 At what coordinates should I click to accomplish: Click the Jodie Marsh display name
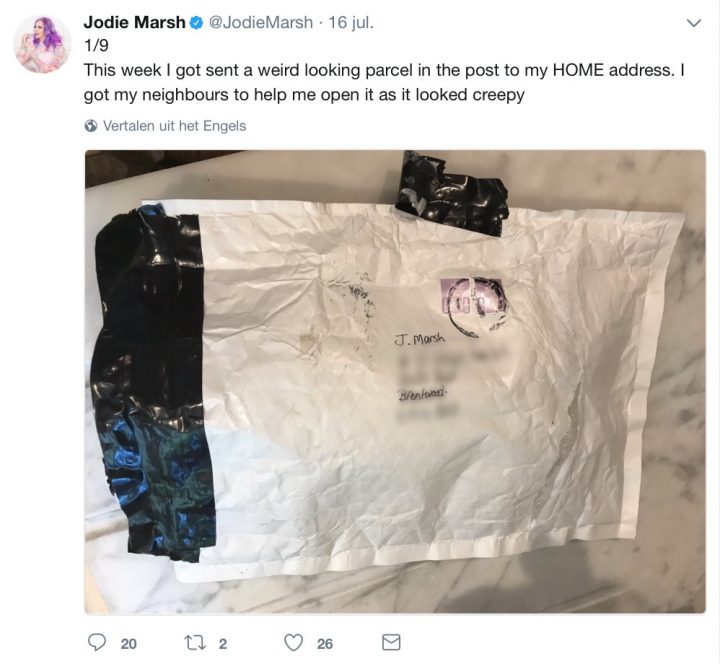(134, 22)
